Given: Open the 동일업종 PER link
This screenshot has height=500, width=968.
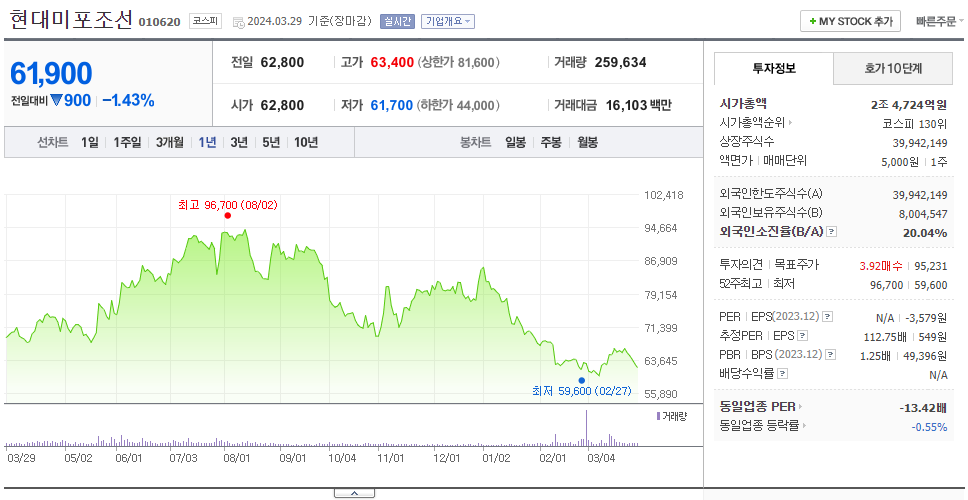Looking at the screenshot, I should [761, 407].
